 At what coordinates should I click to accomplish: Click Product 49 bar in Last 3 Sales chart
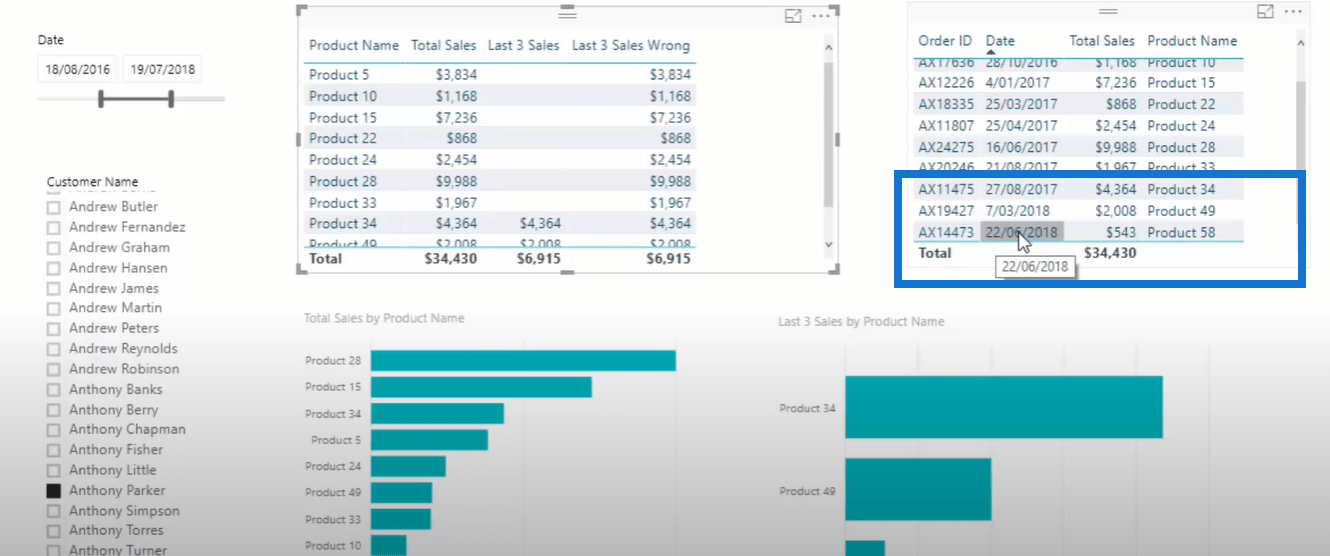tap(918, 490)
